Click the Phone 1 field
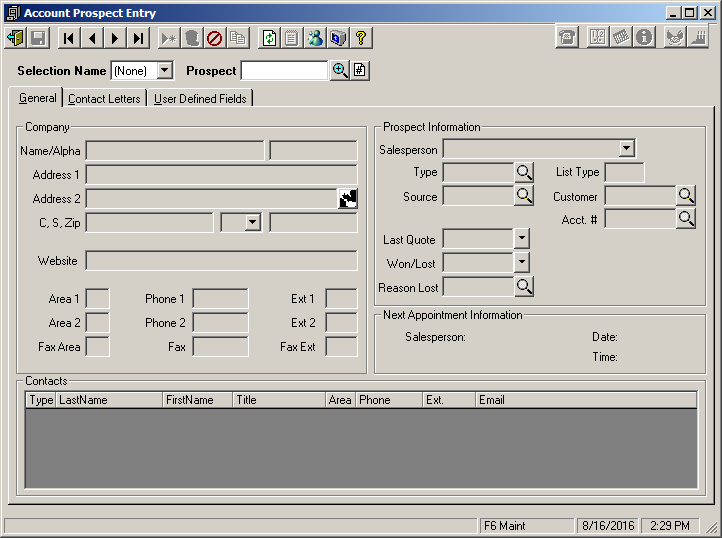The image size is (722, 538). click(x=221, y=298)
